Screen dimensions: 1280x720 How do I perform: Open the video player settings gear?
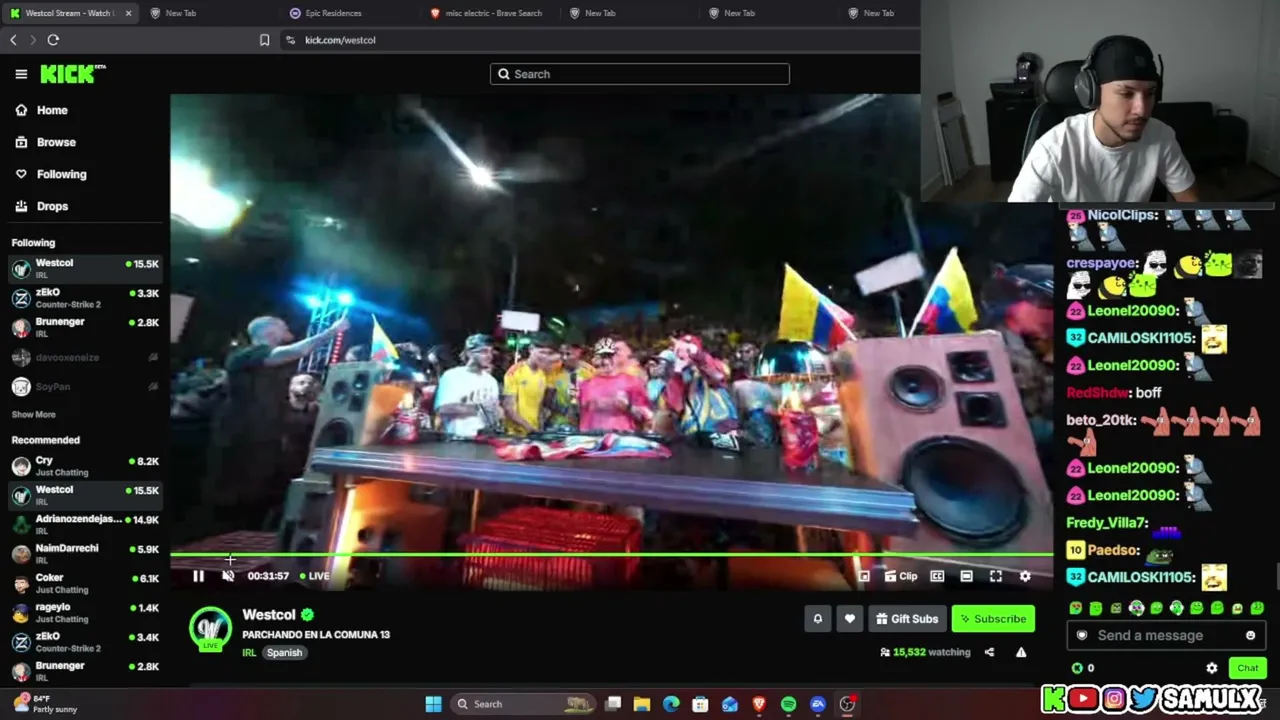click(x=1025, y=576)
